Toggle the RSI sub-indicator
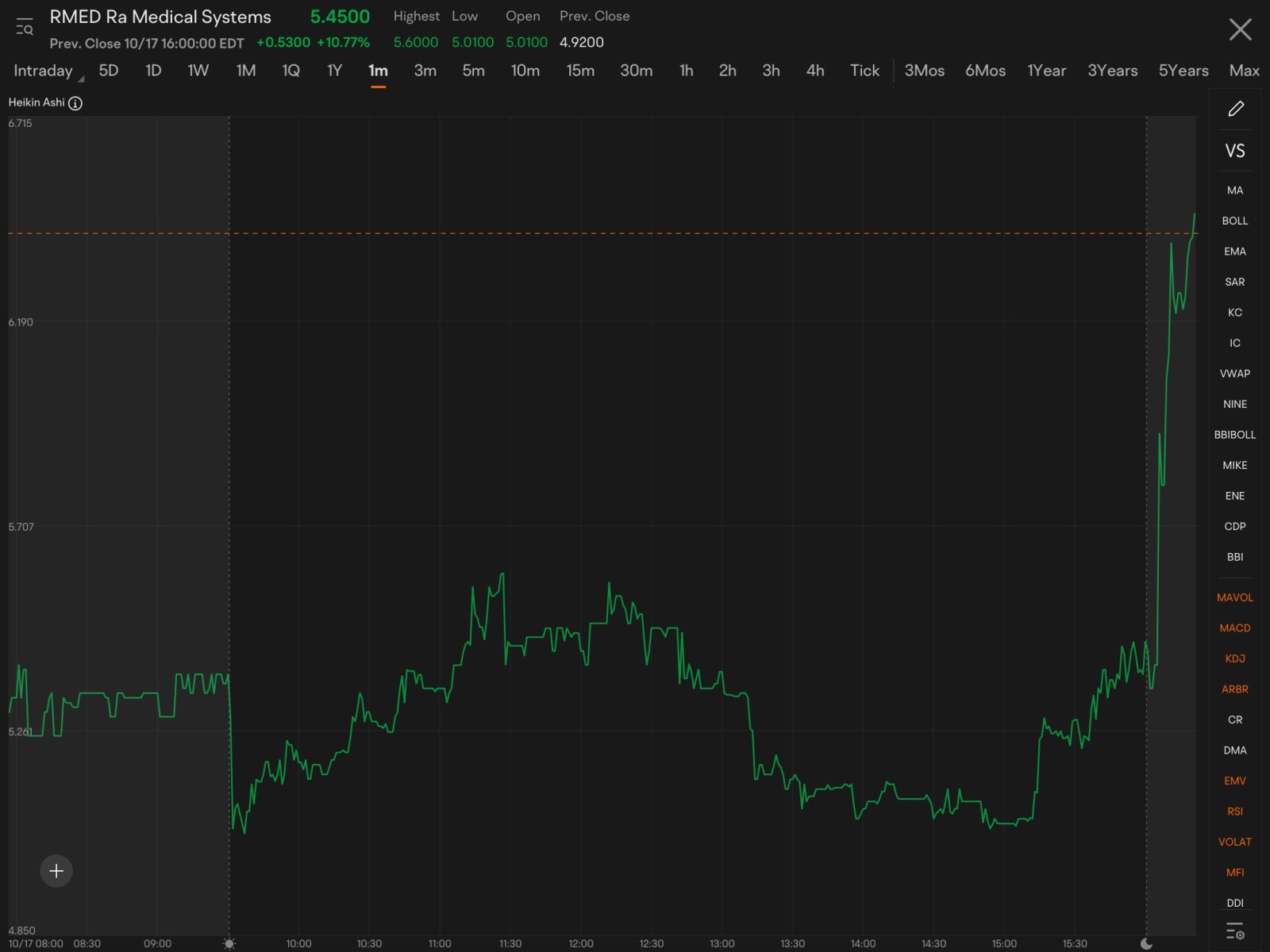 1235,811
